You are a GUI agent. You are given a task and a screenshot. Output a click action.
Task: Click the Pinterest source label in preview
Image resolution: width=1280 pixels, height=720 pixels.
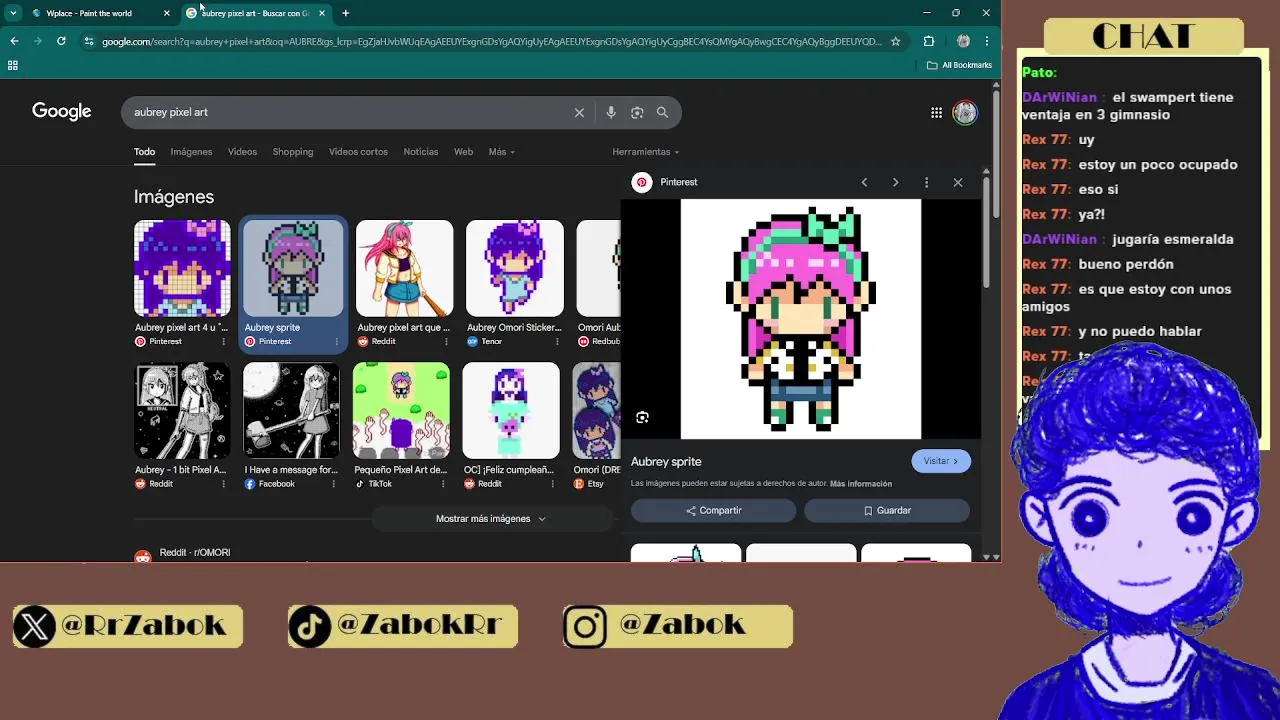pos(679,182)
